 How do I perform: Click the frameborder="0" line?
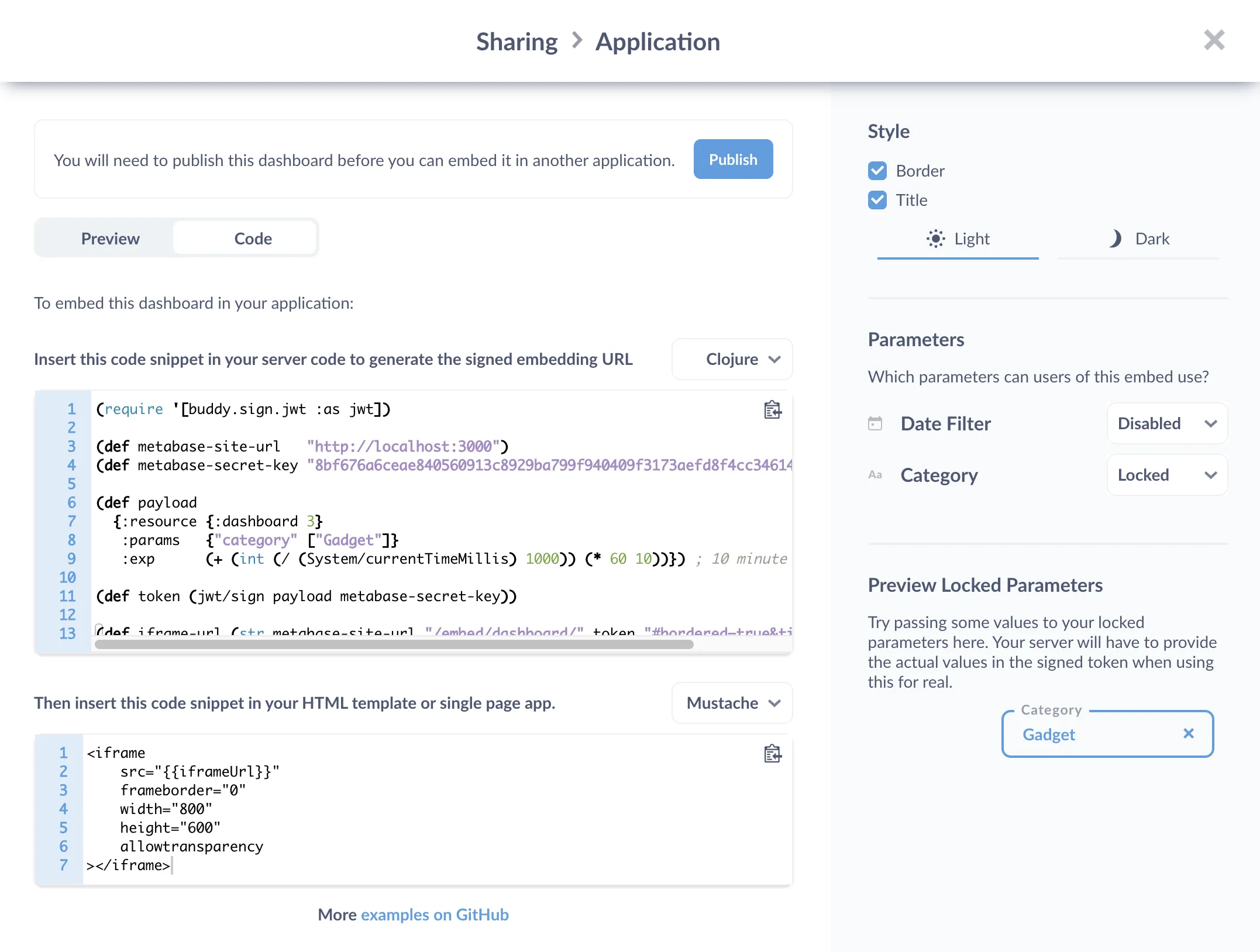pos(183,790)
